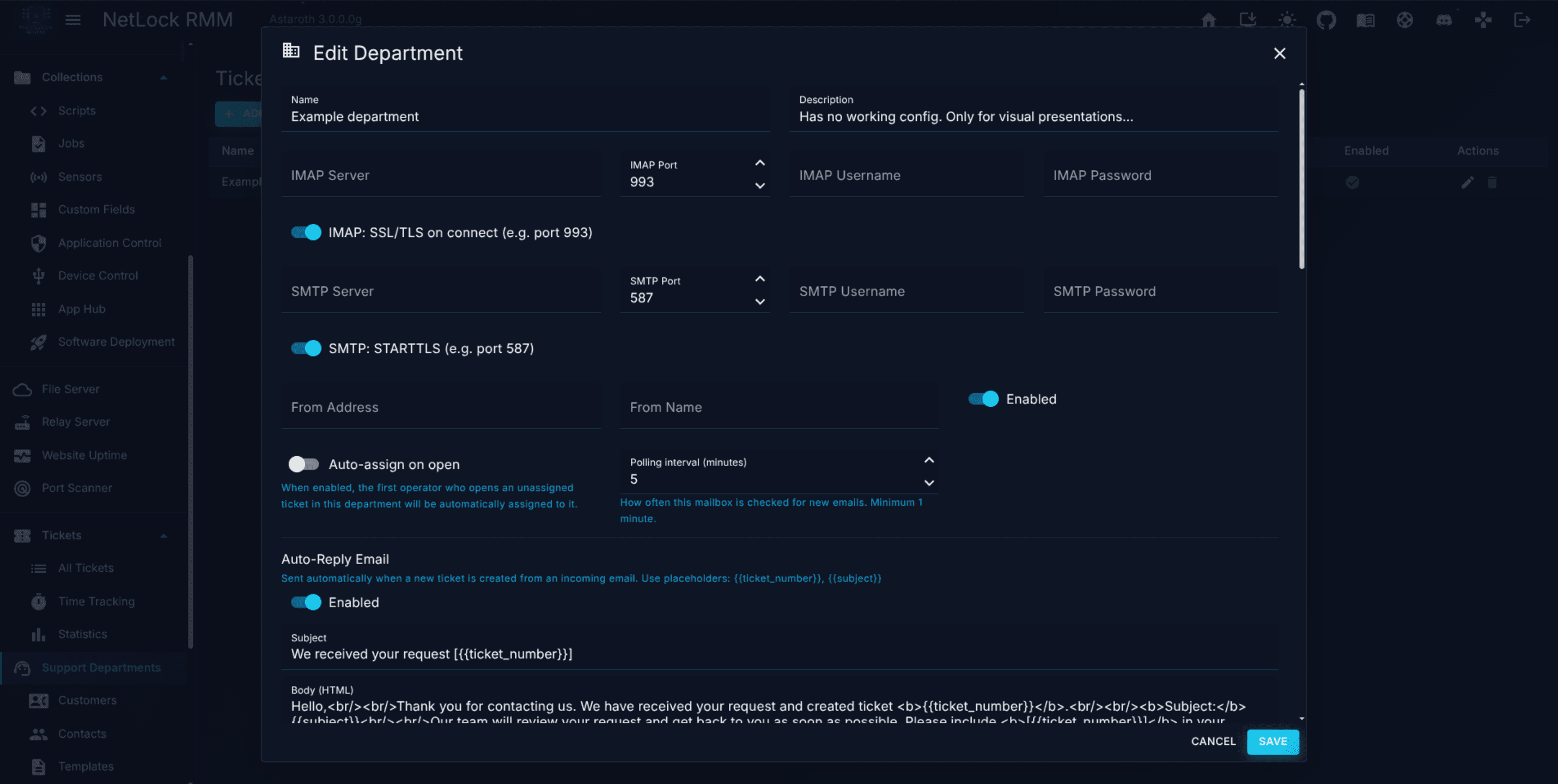This screenshot has width=1558, height=784.
Task: Click the Scripts code icon in sidebar
Action: [x=39, y=111]
